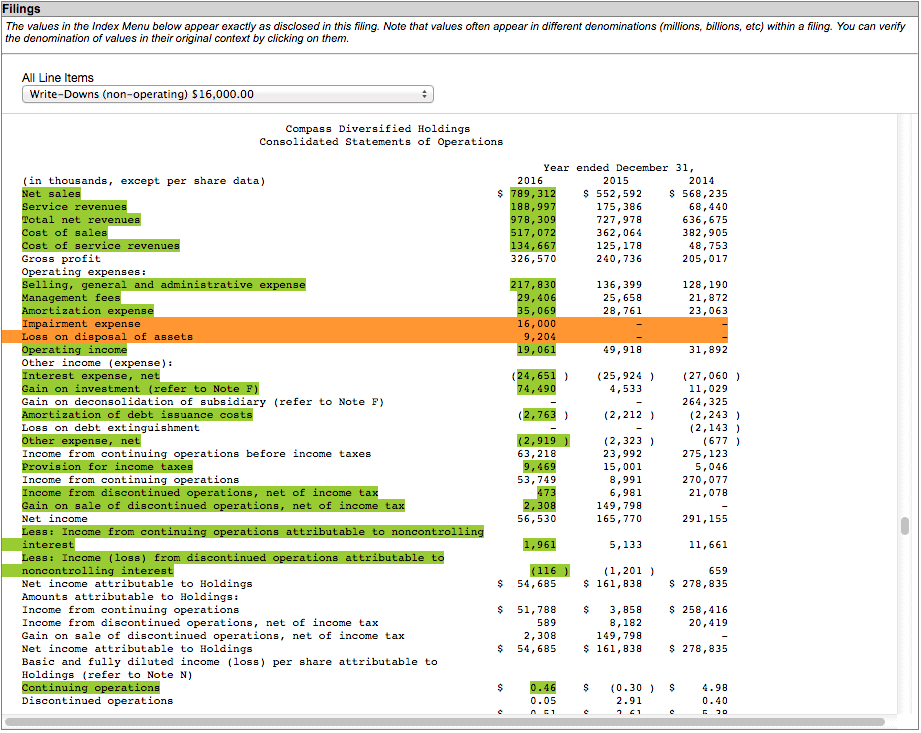Select the Other expense, net label
The height and width of the screenshot is (733, 921).
81,441
